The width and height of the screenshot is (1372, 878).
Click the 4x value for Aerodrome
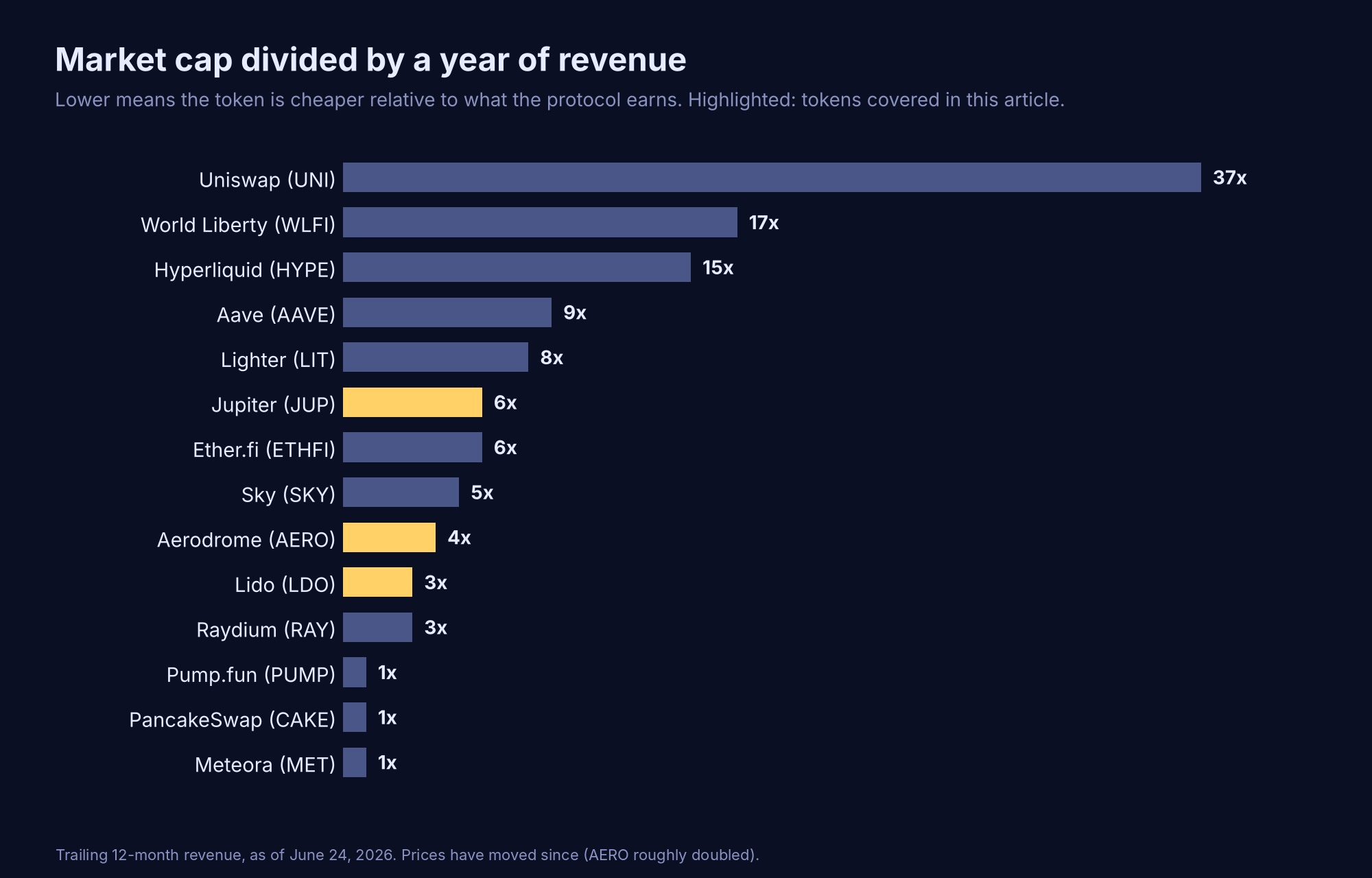pos(459,538)
